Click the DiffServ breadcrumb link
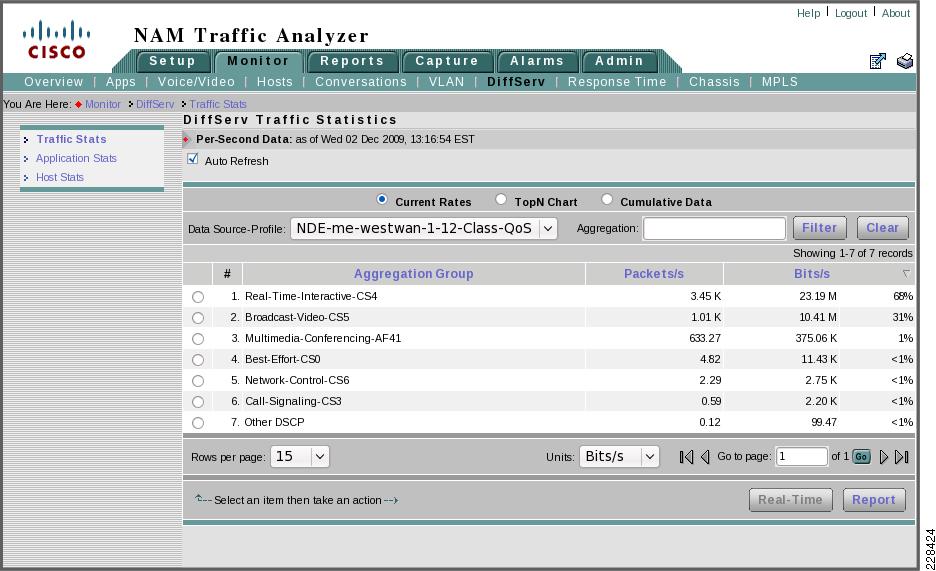Image resolution: width=936 pixels, height=571 pixels. (x=155, y=104)
